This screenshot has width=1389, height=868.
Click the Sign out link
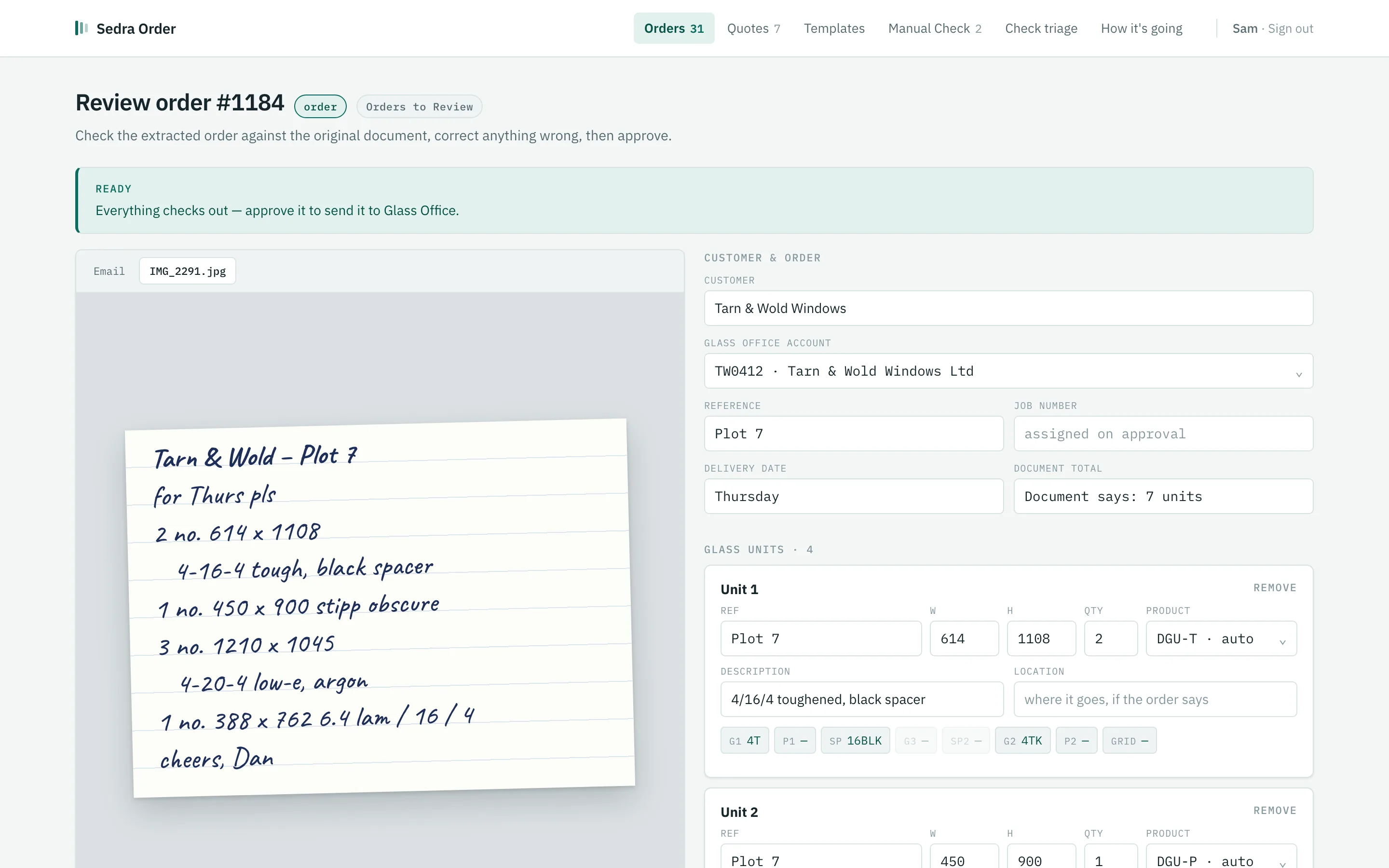click(1290, 28)
